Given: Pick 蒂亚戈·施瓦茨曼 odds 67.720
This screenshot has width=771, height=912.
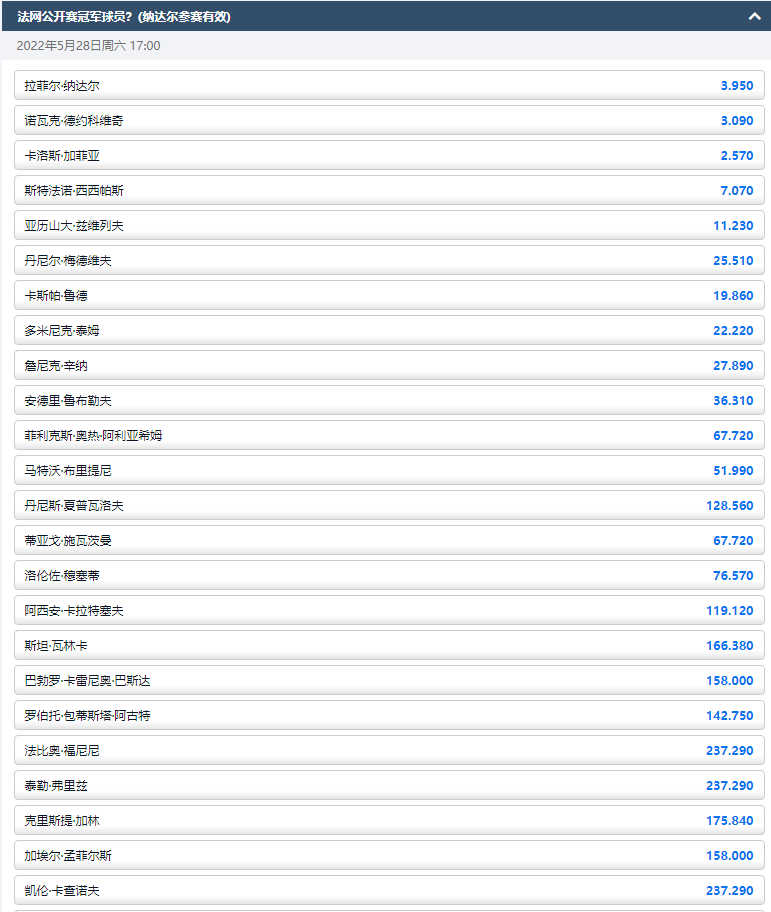Looking at the screenshot, I should [389, 541].
